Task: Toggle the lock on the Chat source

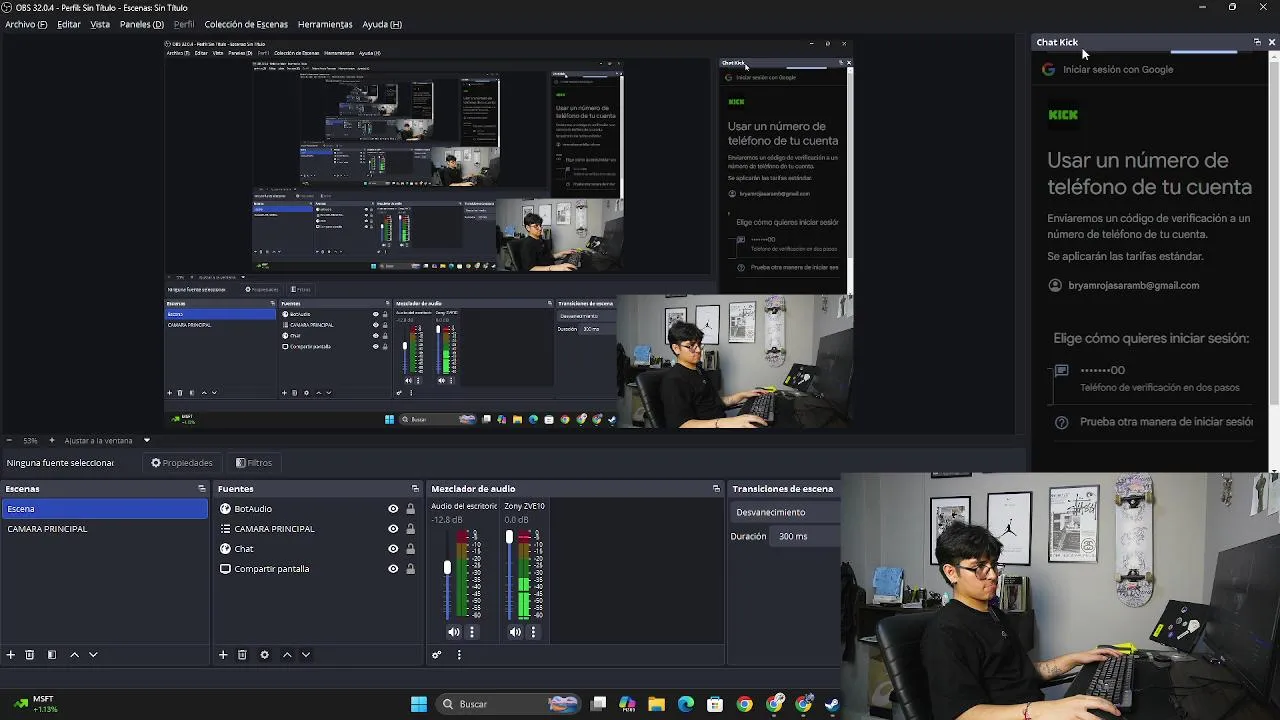Action: click(x=410, y=549)
